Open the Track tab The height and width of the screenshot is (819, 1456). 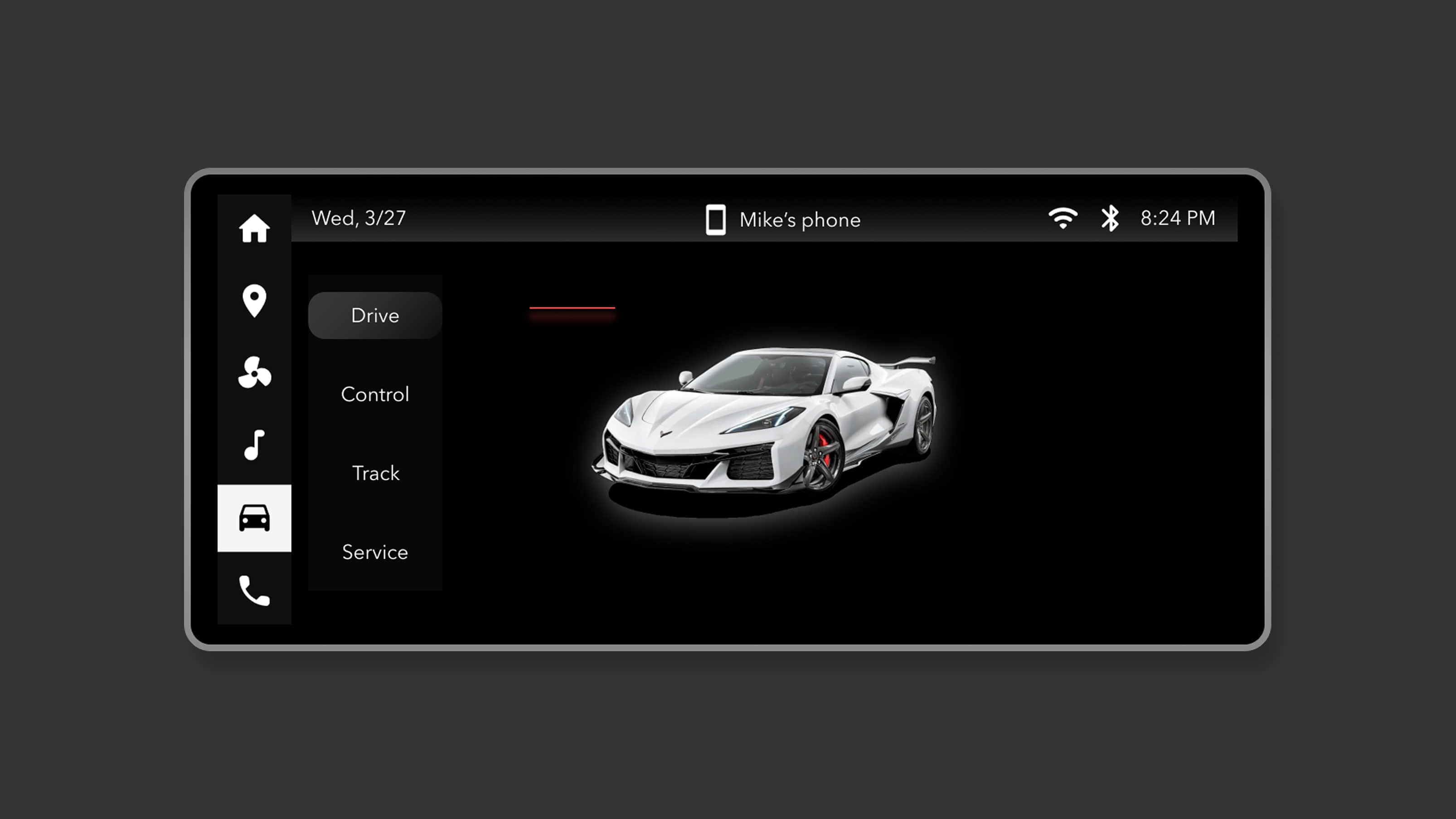[x=375, y=473]
